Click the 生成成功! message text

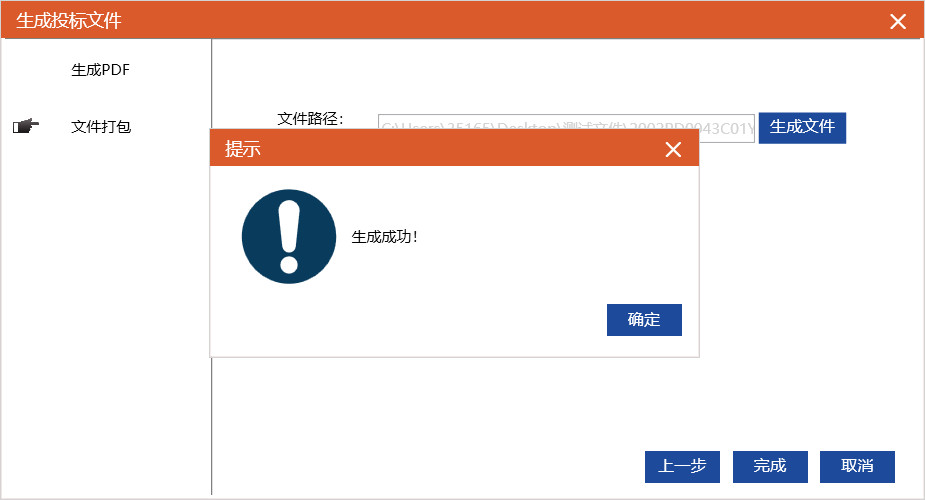[385, 237]
